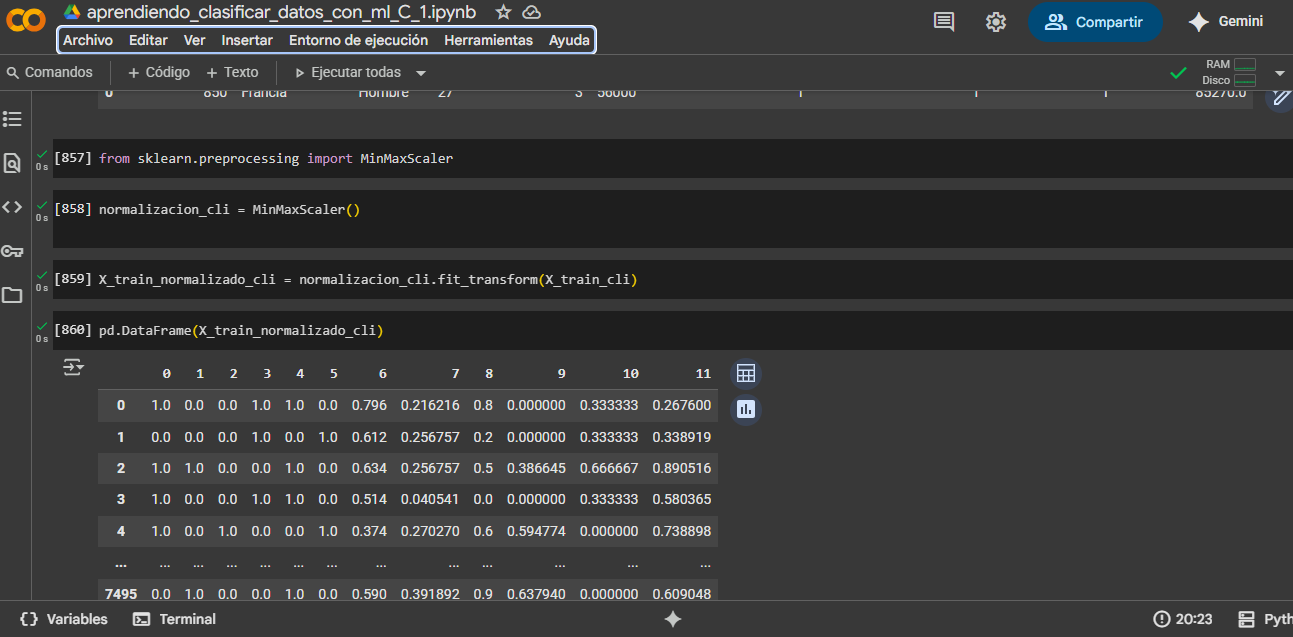Screen dimensions: 1293x637
Task: Click run status of cell 859
Action: tap(42, 279)
